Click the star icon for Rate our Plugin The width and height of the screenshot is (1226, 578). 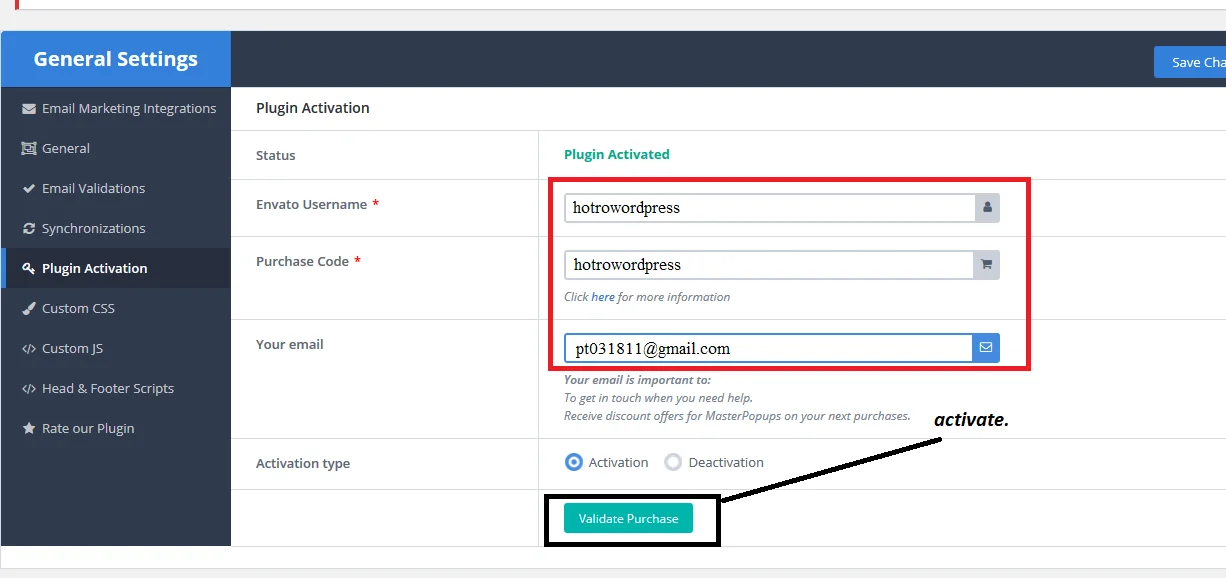[29, 429]
